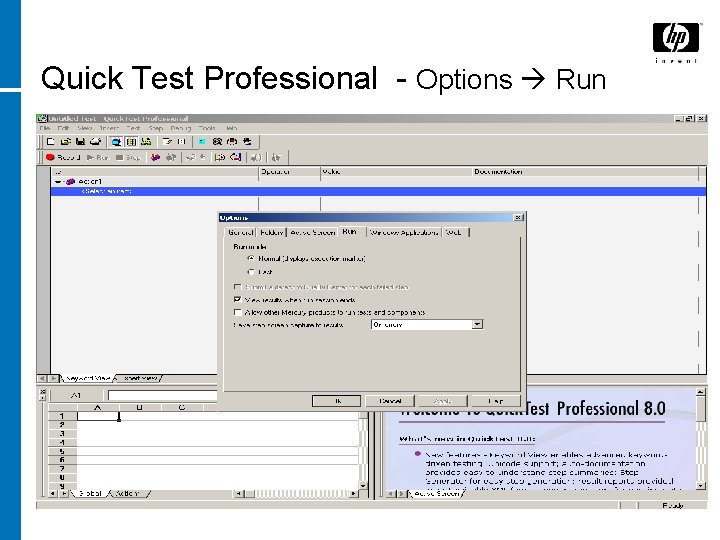Enable Allow other Mercury products to run tests
This screenshot has width=720, height=540.
coord(237,312)
